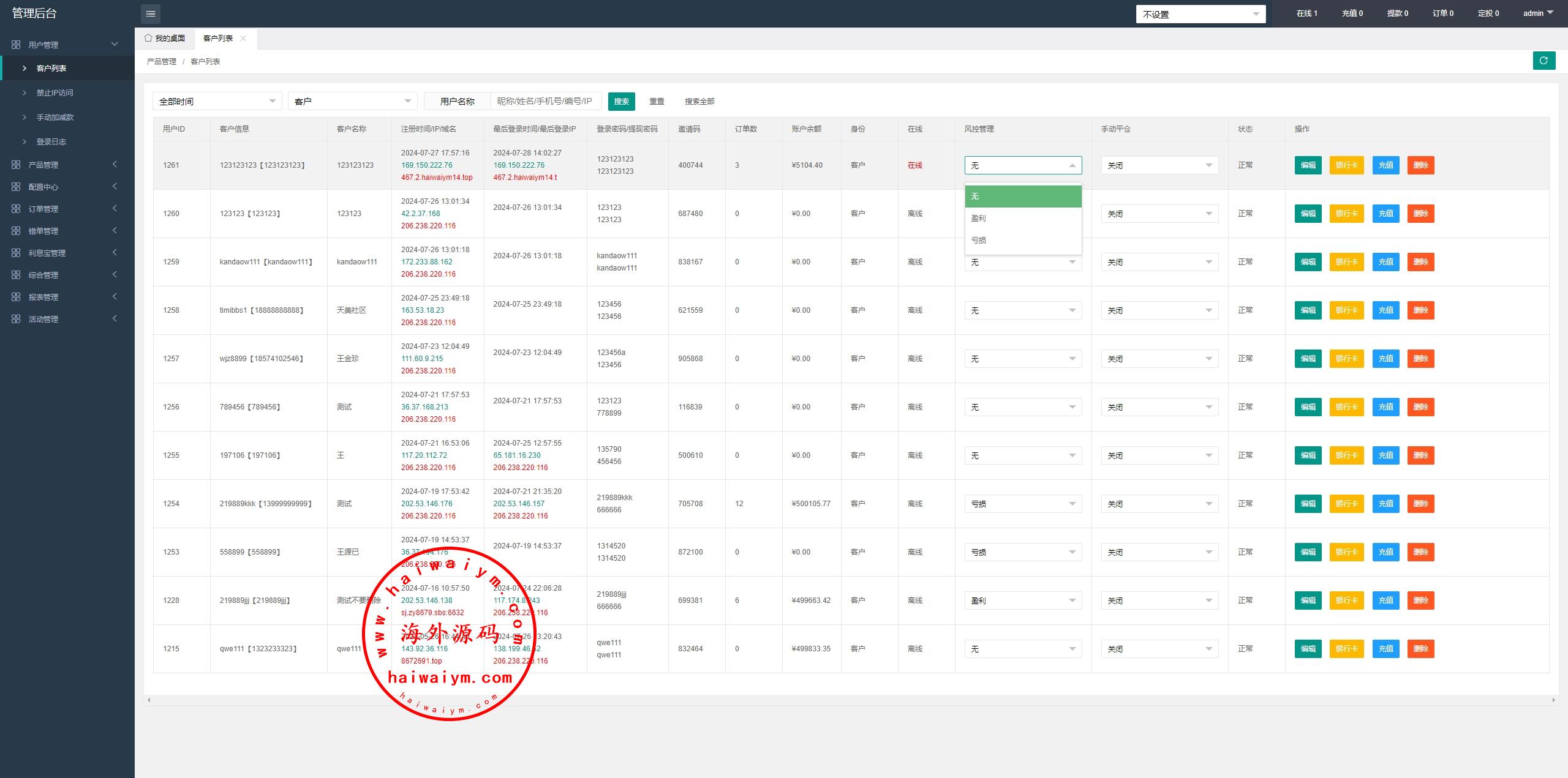Image resolution: width=1568 pixels, height=778 pixels.
Task: Click the green refresh icon button
Action: click(x=1543, y=61)
